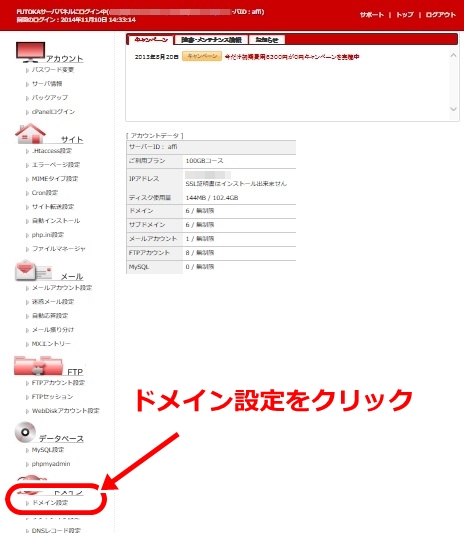
Task: Open cPanelログイン sidebar link
Action: click(x=53, y=111)
